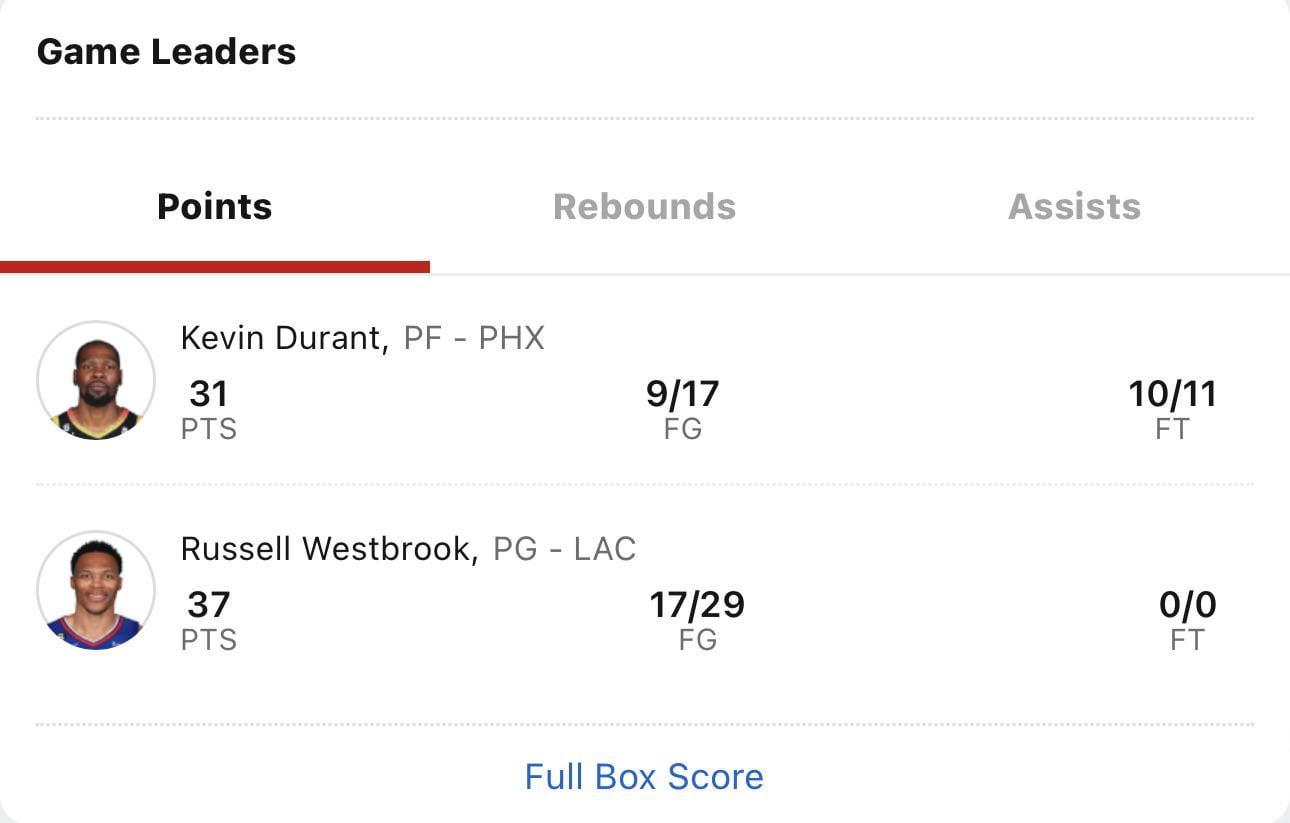Switch to the Rebounds tab

644,206
